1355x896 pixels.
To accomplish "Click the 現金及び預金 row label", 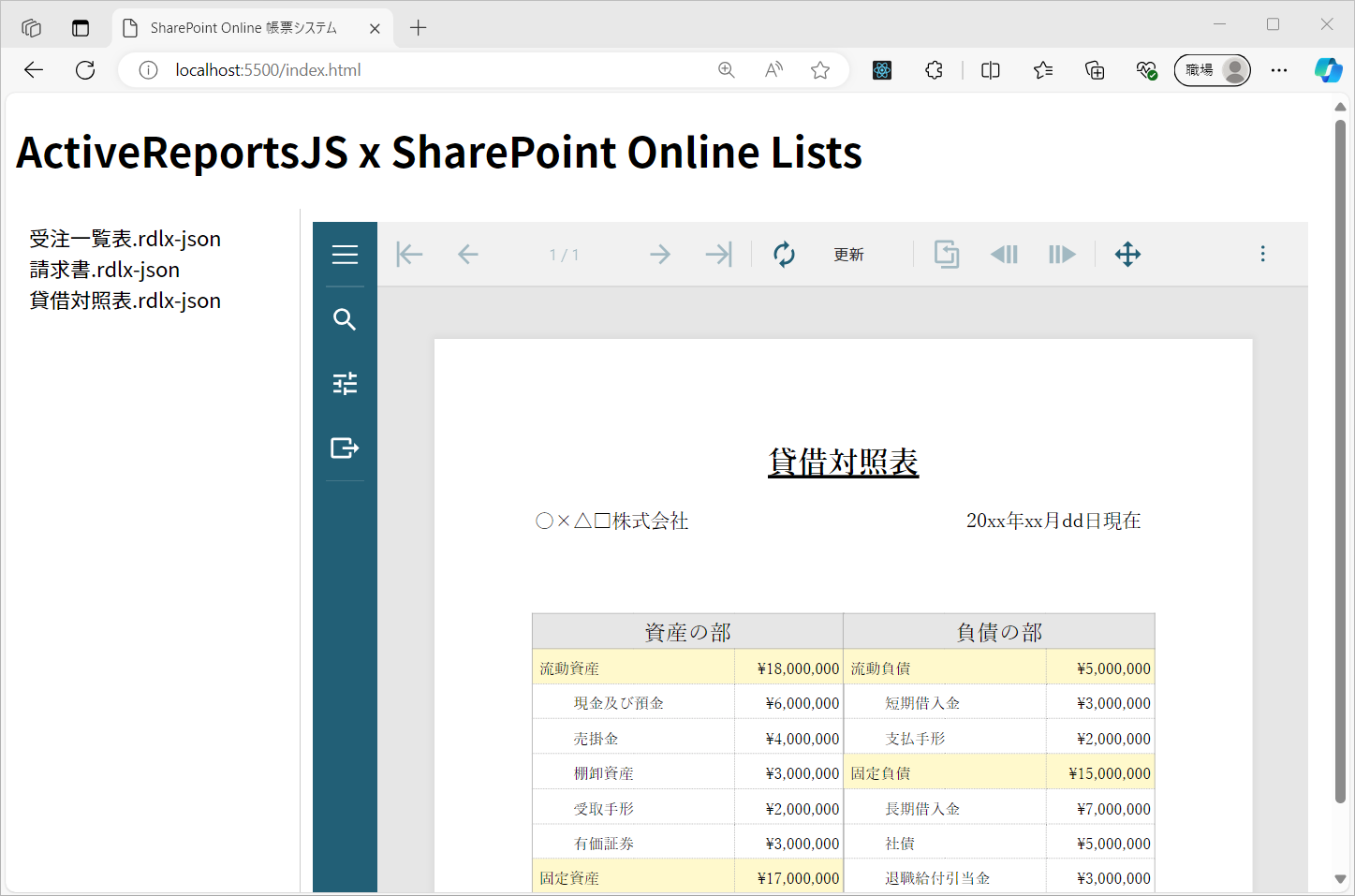I will (619, 703).
